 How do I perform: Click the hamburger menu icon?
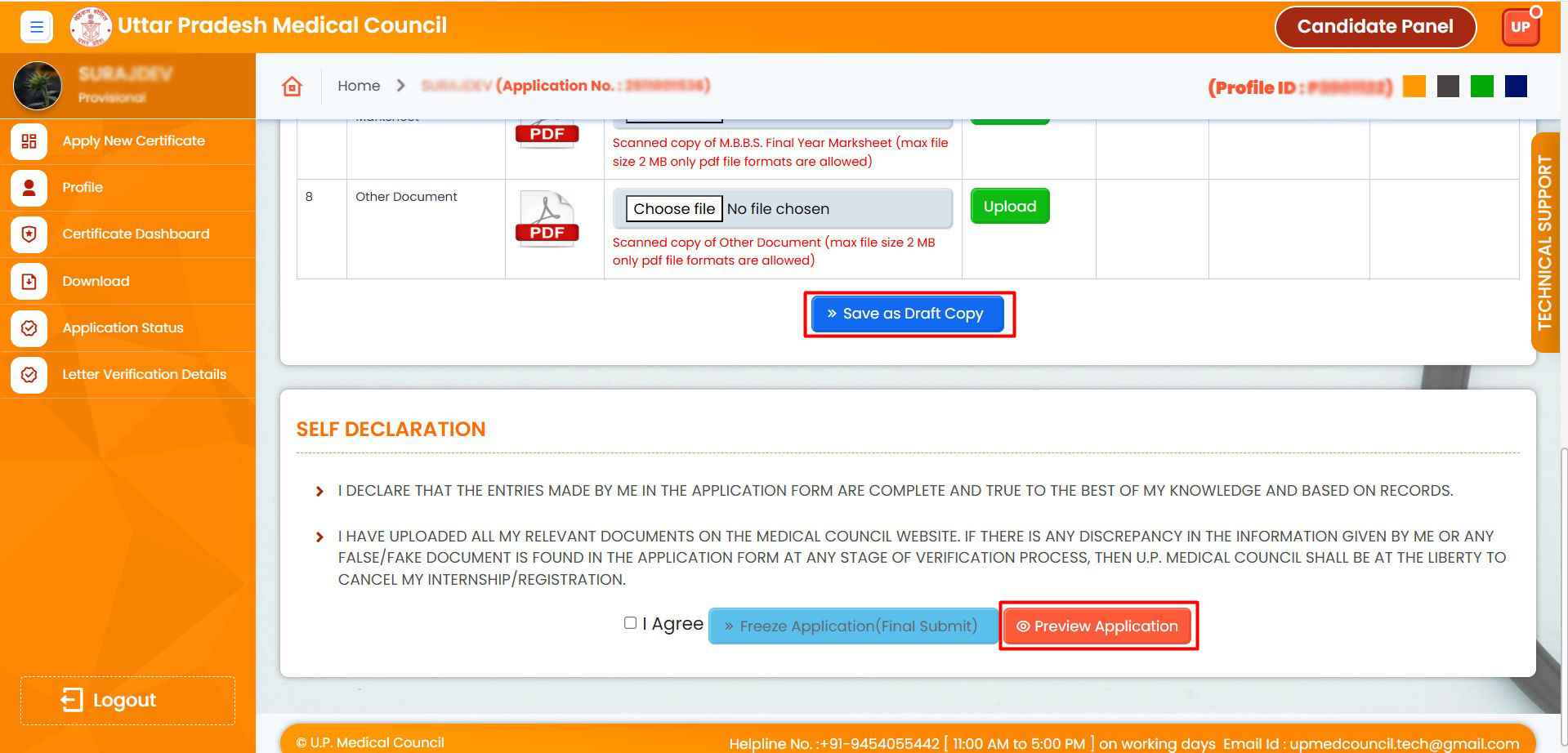click(36, 27)
